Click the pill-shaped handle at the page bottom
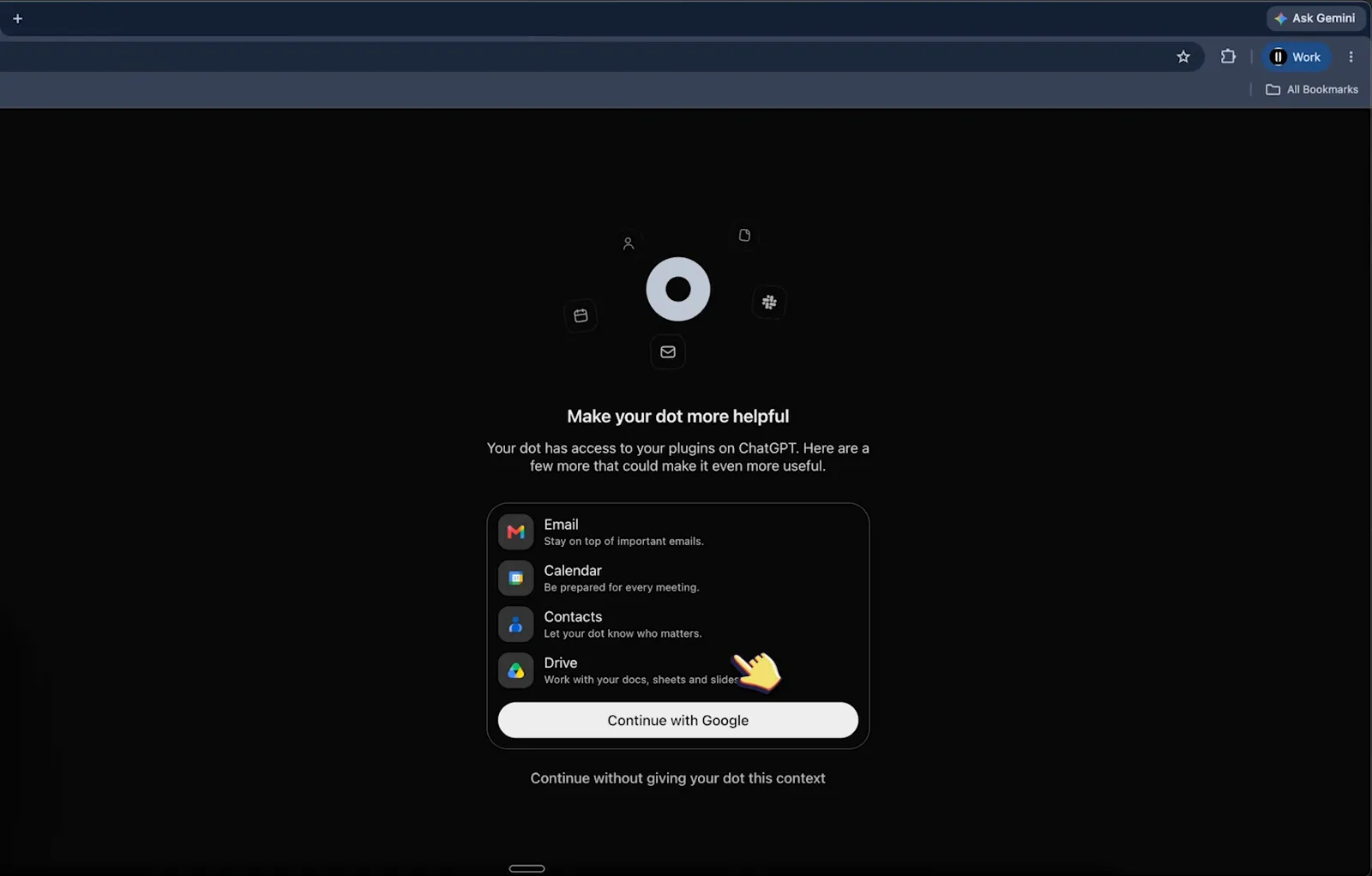Image resolution: width=1372 pixels, height=876 pixels. pyautogui.click(x=527, y=868)
